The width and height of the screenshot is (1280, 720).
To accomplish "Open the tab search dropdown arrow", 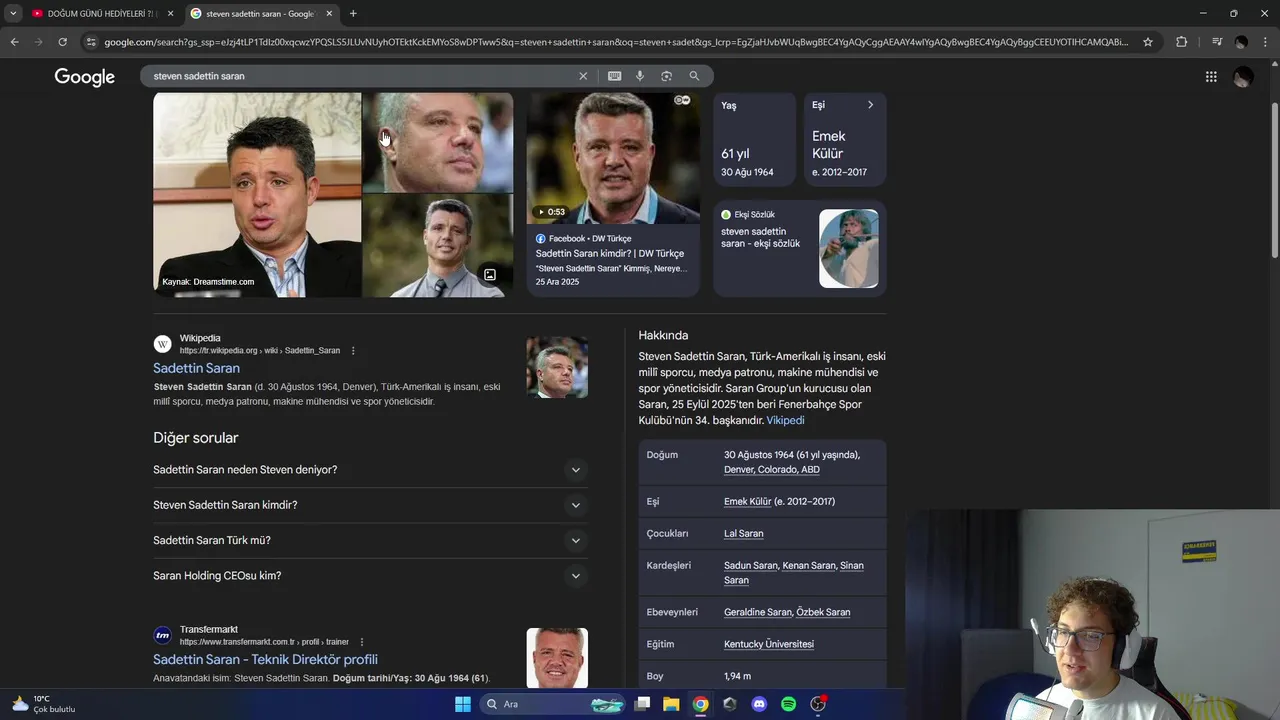I will 13,14.
